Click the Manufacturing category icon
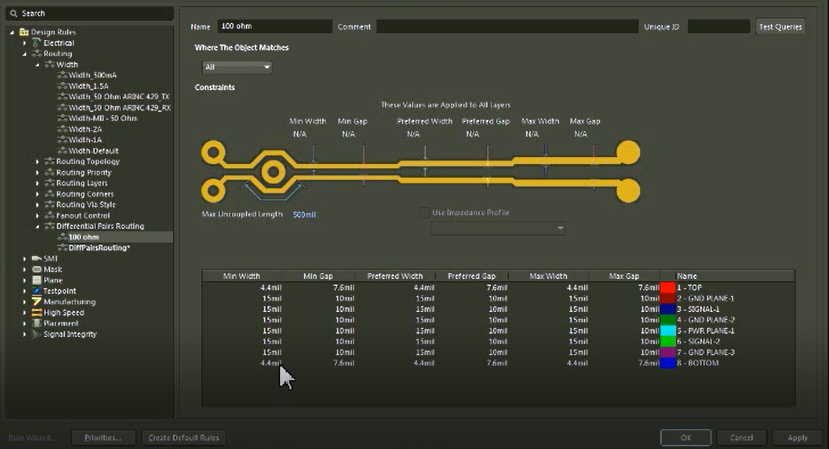 point(36,302)
